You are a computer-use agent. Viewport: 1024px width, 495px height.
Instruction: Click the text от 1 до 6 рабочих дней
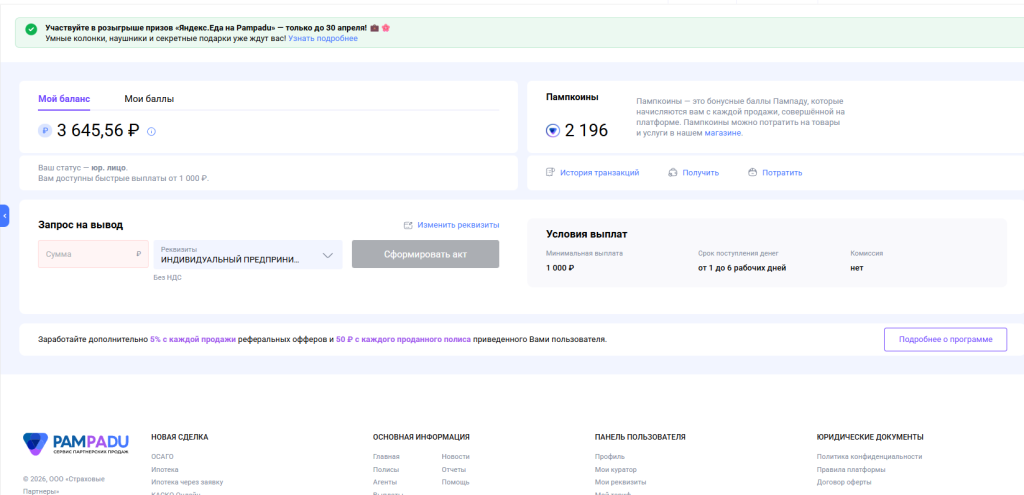742,268
